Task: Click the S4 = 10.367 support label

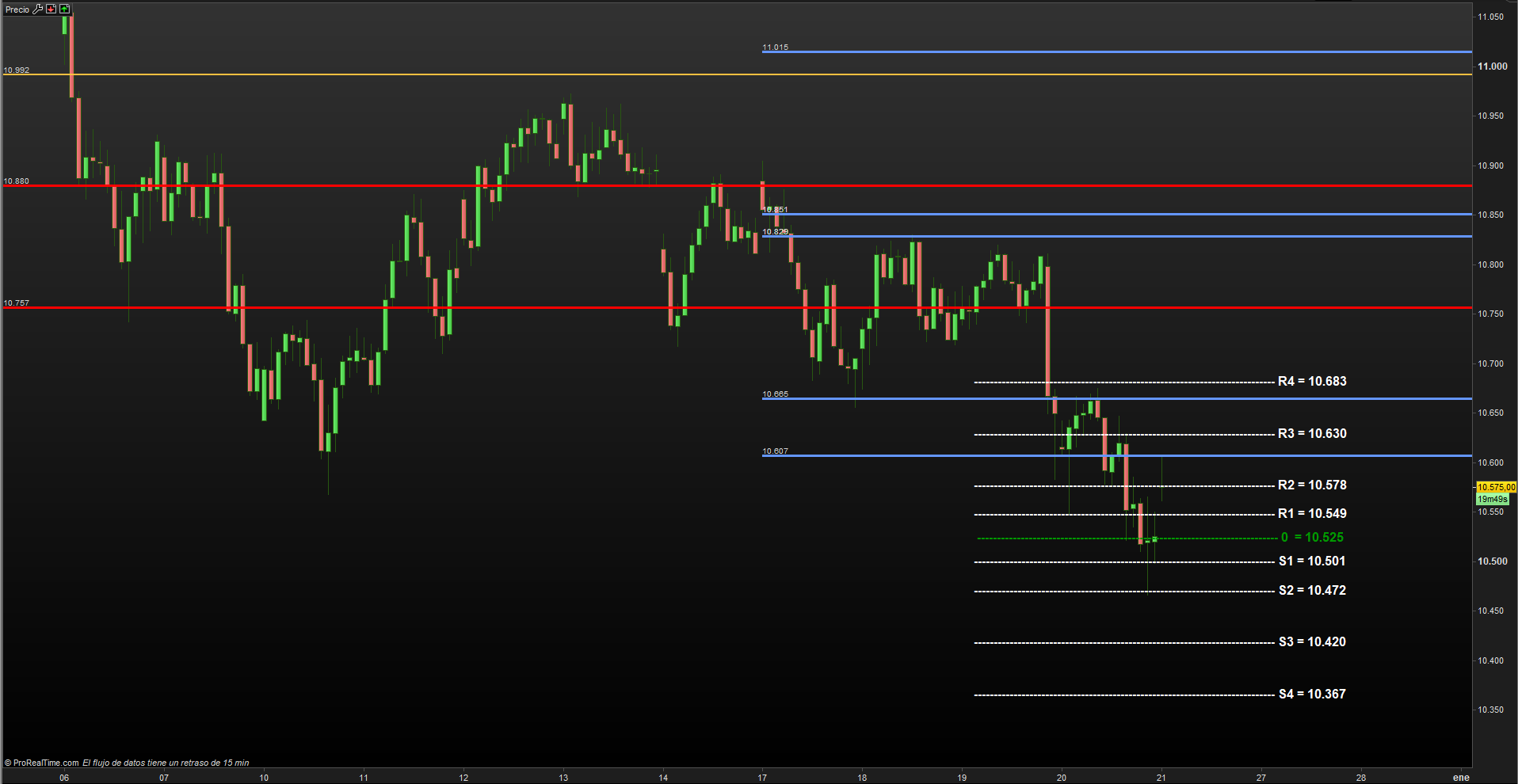Action: click(x=1312, y=695)
